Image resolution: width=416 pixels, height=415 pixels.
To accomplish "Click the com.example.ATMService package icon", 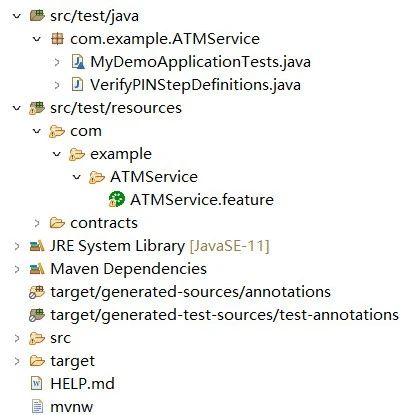I will [x=57, y=39].
